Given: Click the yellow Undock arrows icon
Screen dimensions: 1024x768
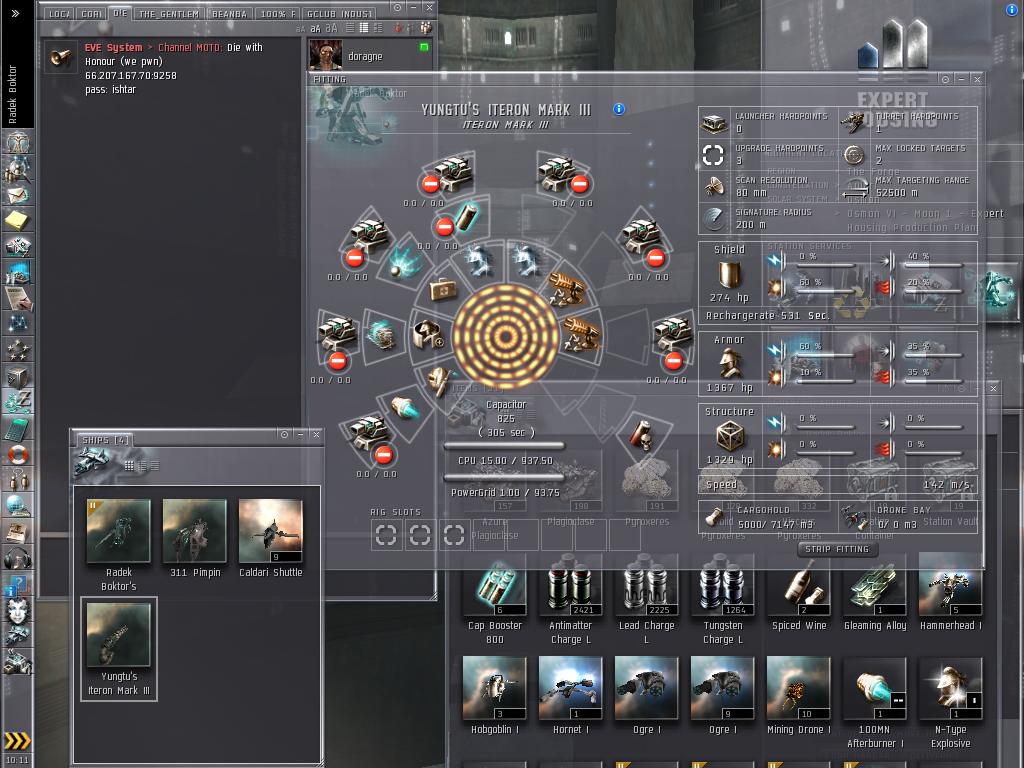Looking at the screenshot, I should coord(18,740).
